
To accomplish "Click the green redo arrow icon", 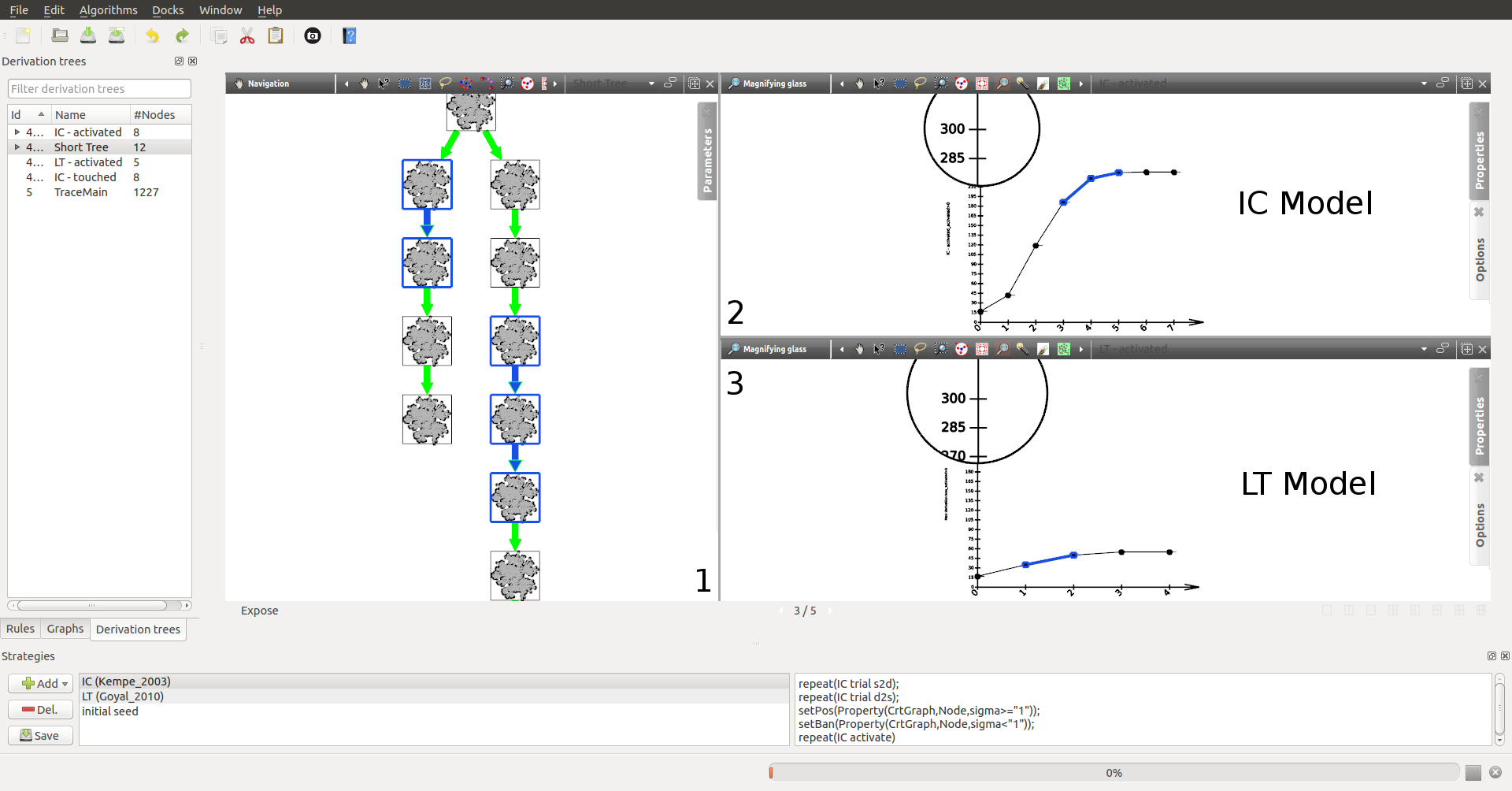I will point(182,35).
